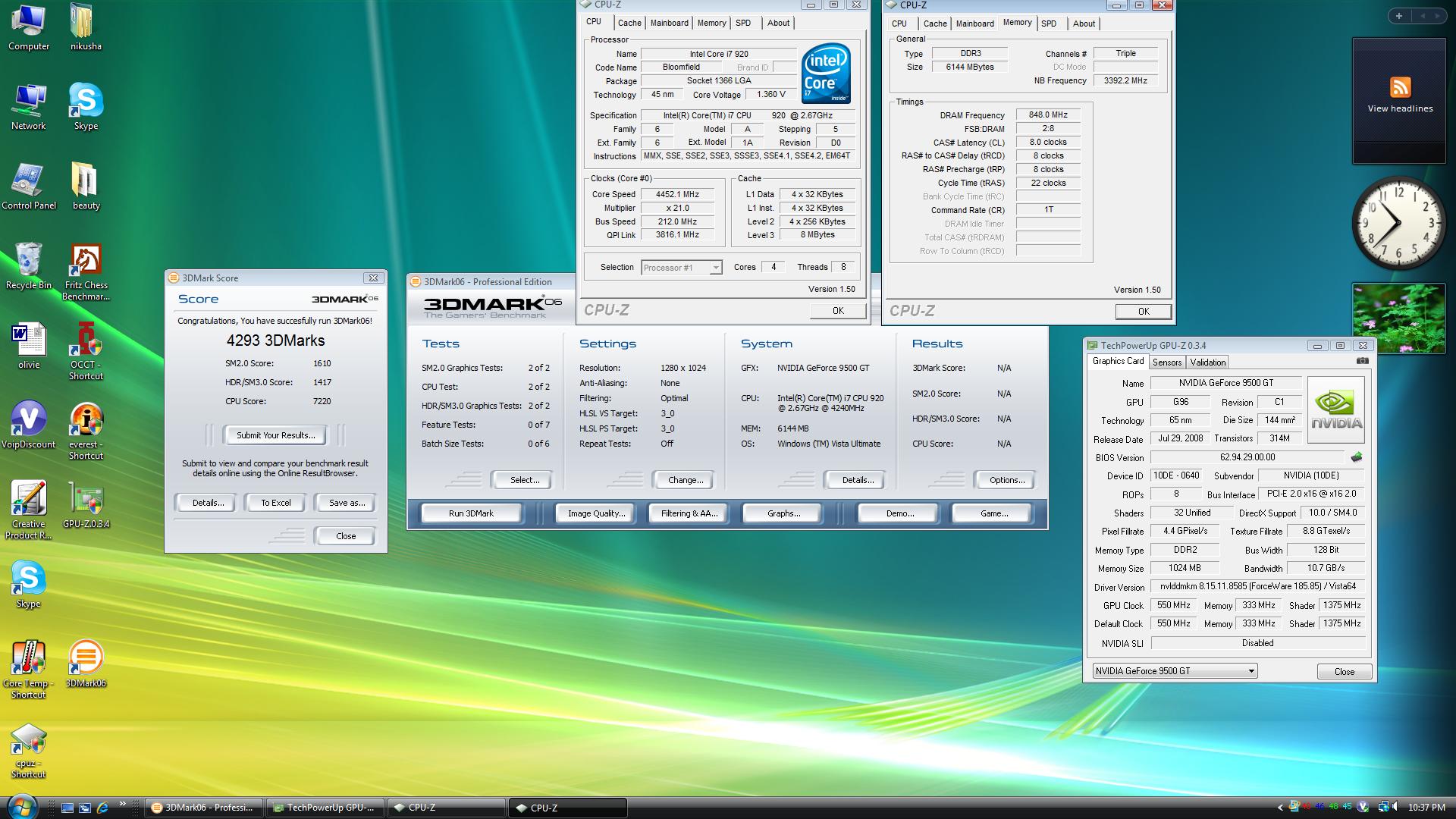This screenshot has width=1456, height=819.
Task: Open the beauty folder icon
Action: pos(86,187)
